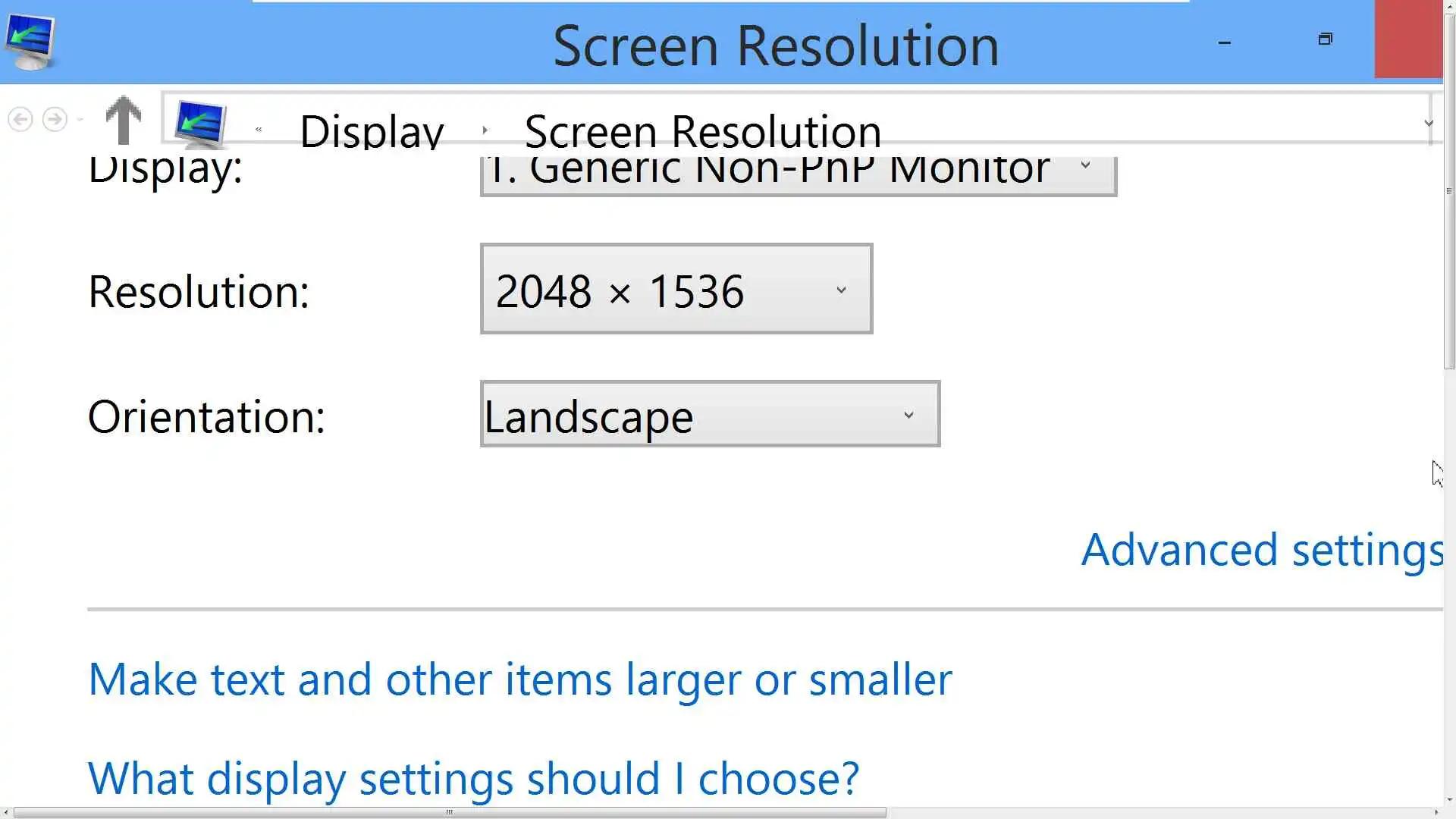Restore down the Screen Resolution window
This screenshot has width=1456, height=819.
(1325, 39)
